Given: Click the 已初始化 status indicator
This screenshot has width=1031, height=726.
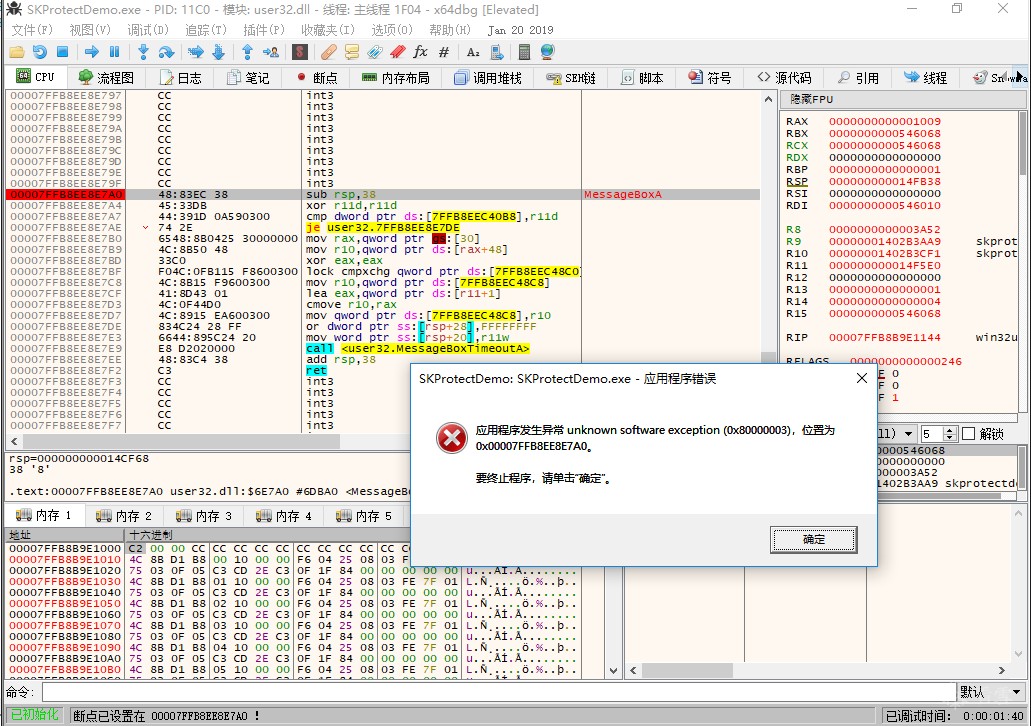Looking at the screenshot, I should pyautogui.click(x=34, y=715).
